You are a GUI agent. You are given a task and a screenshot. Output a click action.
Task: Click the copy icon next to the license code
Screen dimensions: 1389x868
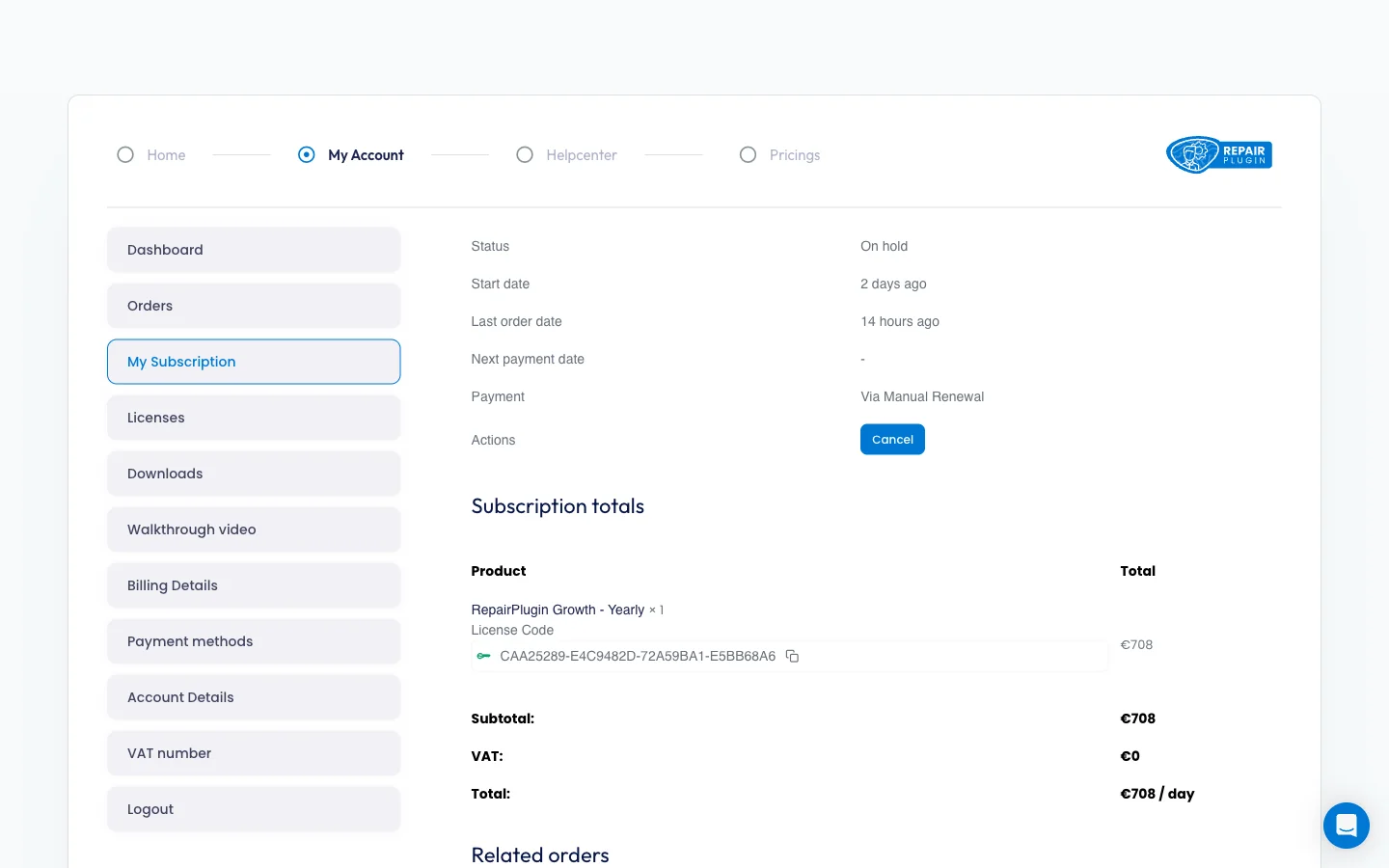[x=792, y=656]
